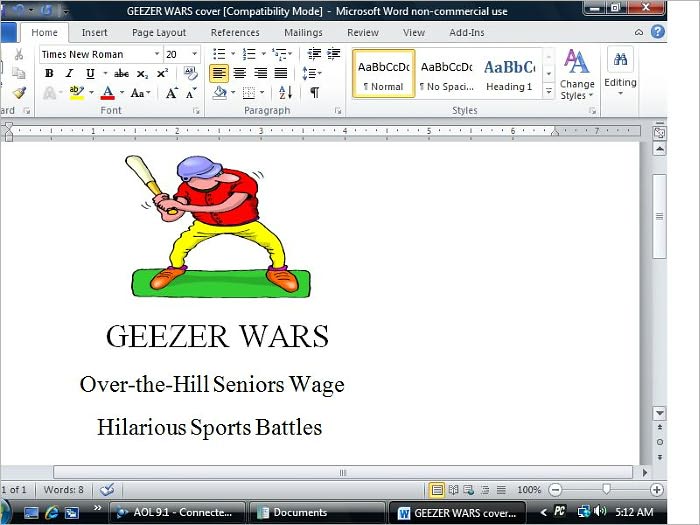Open the References tab
Viewport: 700px width, 525px height.
pos(235,33)
